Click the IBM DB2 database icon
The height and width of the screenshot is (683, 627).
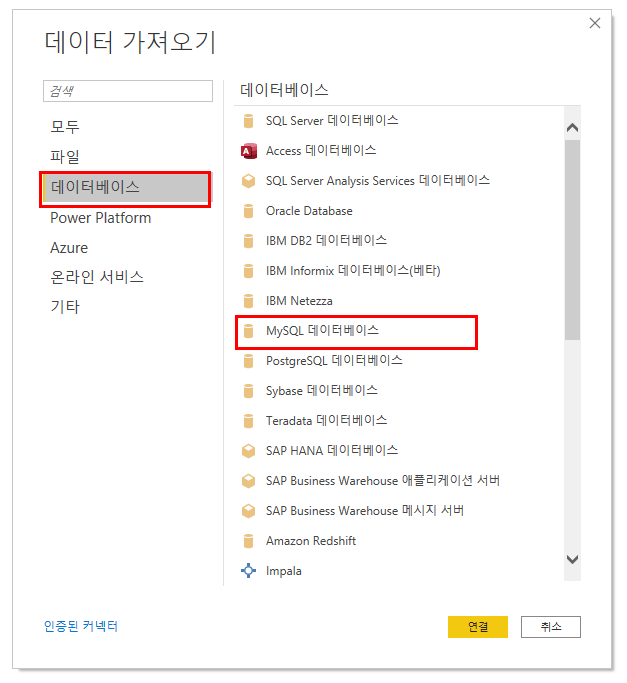tap(248, 241)
